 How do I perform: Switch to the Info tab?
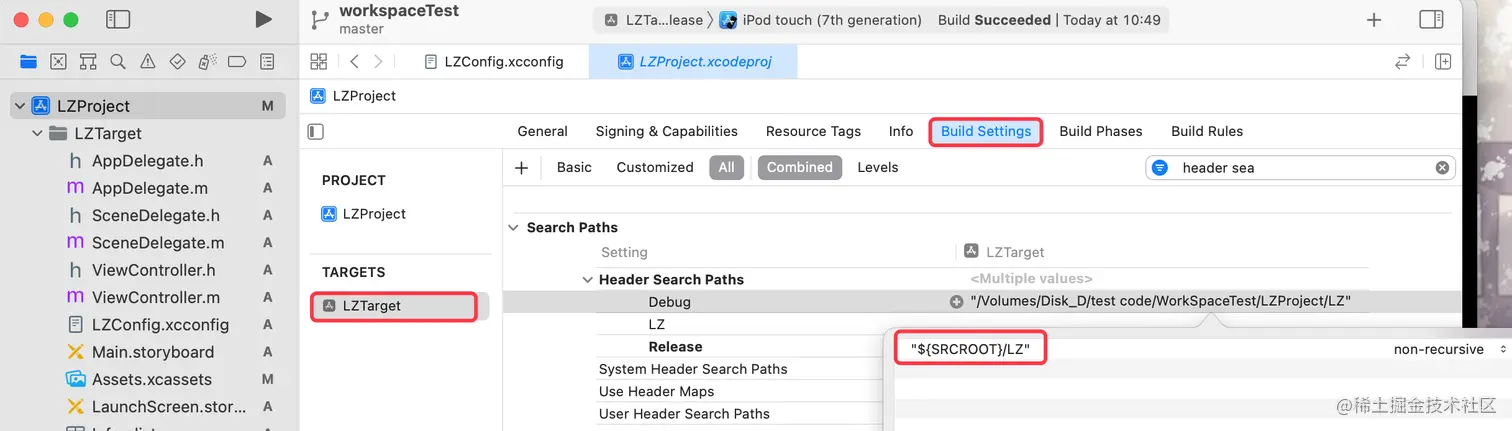901,131
